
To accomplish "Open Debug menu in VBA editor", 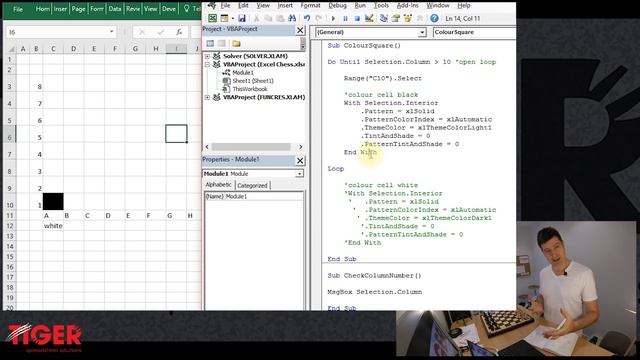I will pos(337,5).
